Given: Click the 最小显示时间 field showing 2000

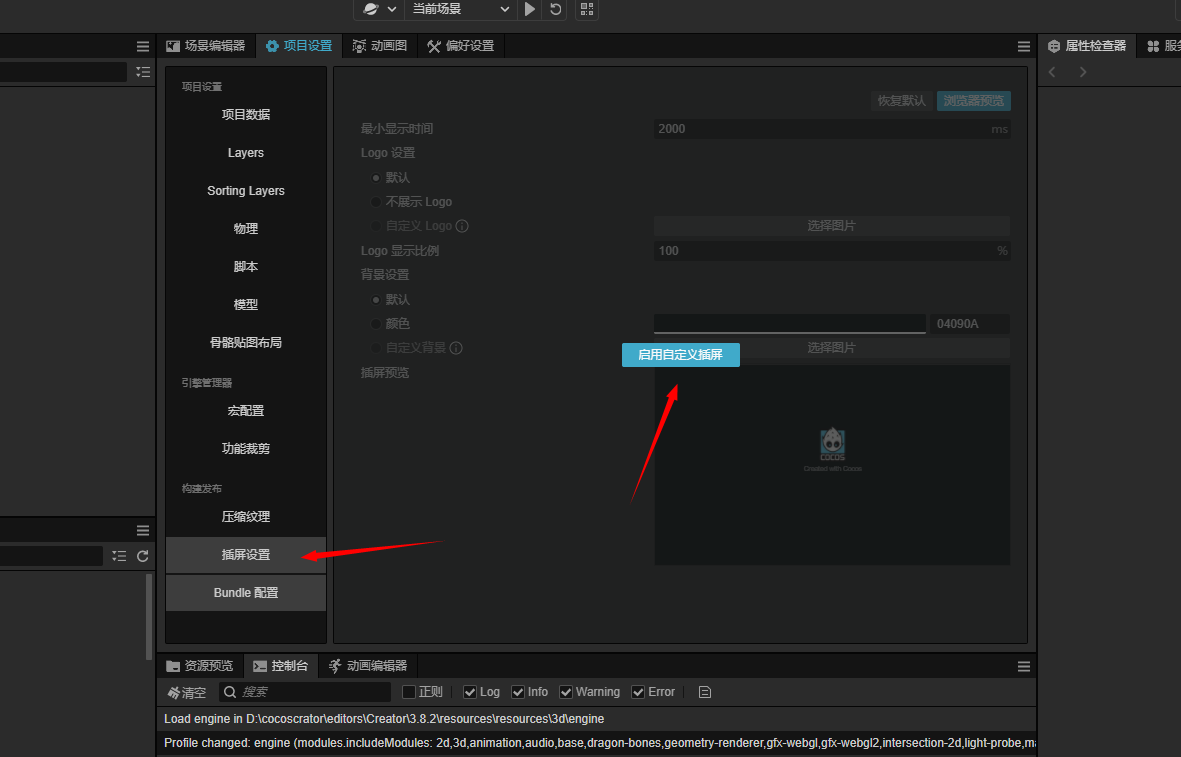Looking at the screenshot, I should (832, 129).
